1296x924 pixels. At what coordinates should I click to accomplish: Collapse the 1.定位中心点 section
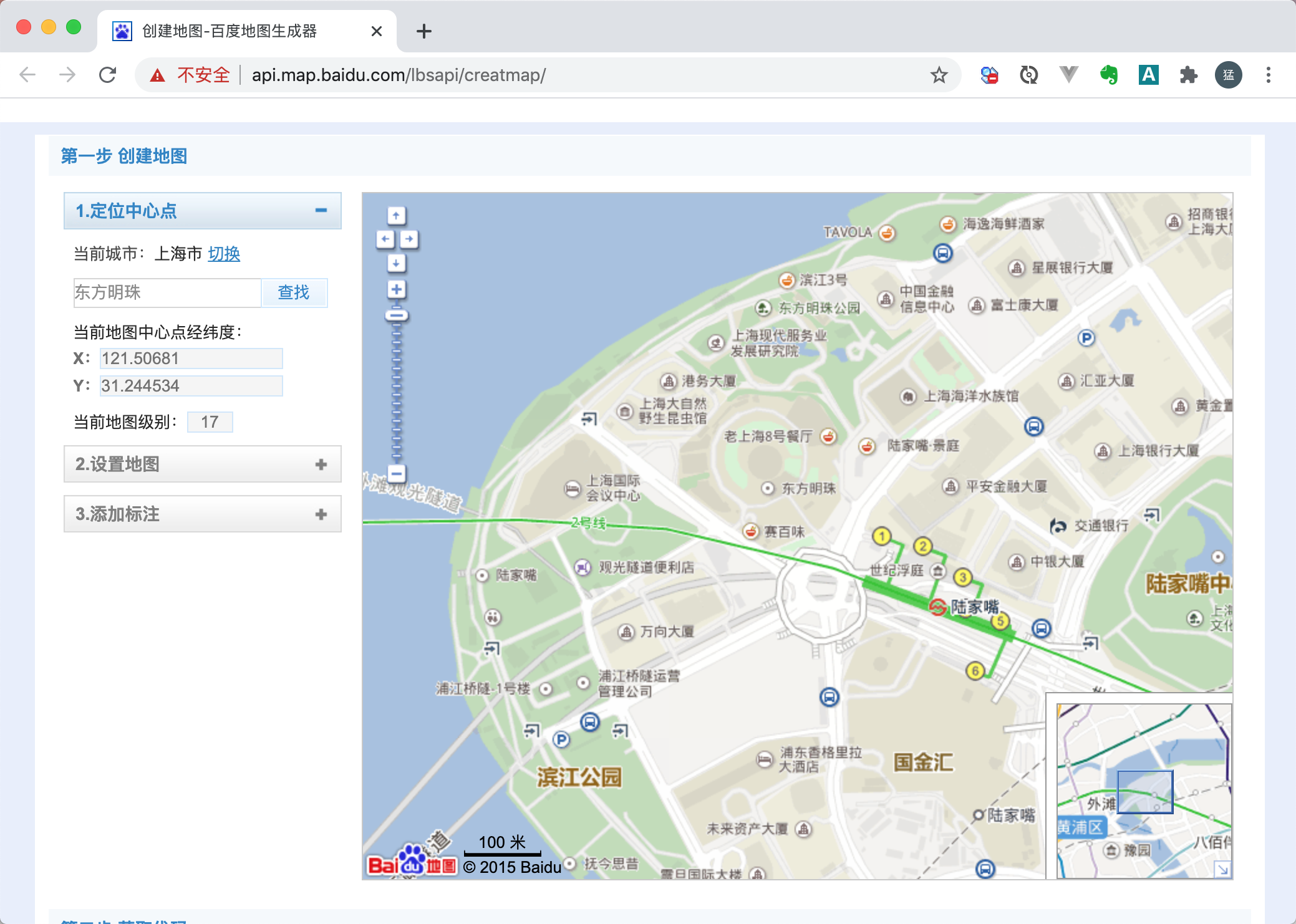(321, 211)
